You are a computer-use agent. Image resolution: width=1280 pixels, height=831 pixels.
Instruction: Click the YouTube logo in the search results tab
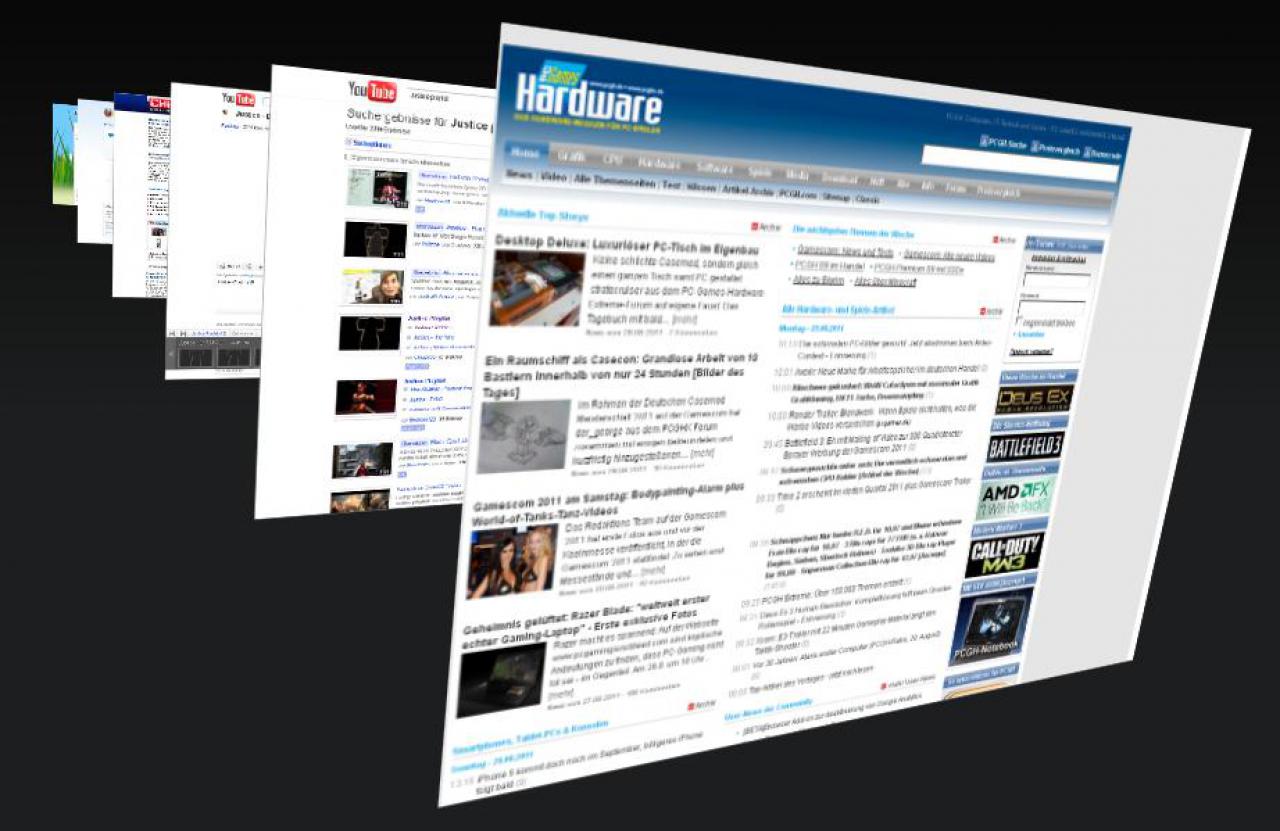(372, 91)
